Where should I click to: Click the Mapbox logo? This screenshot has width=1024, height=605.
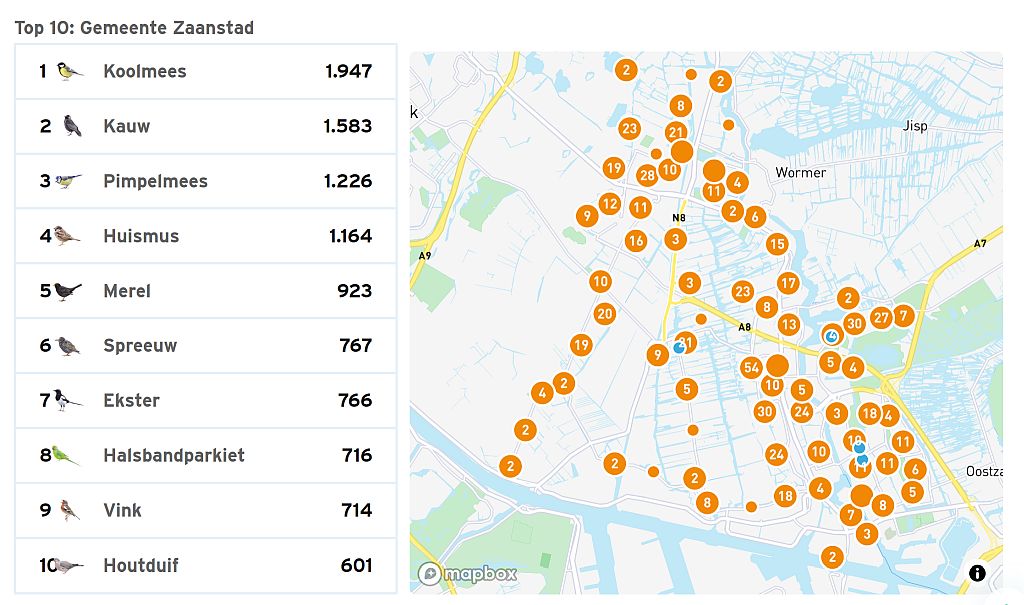coord(468,574)
